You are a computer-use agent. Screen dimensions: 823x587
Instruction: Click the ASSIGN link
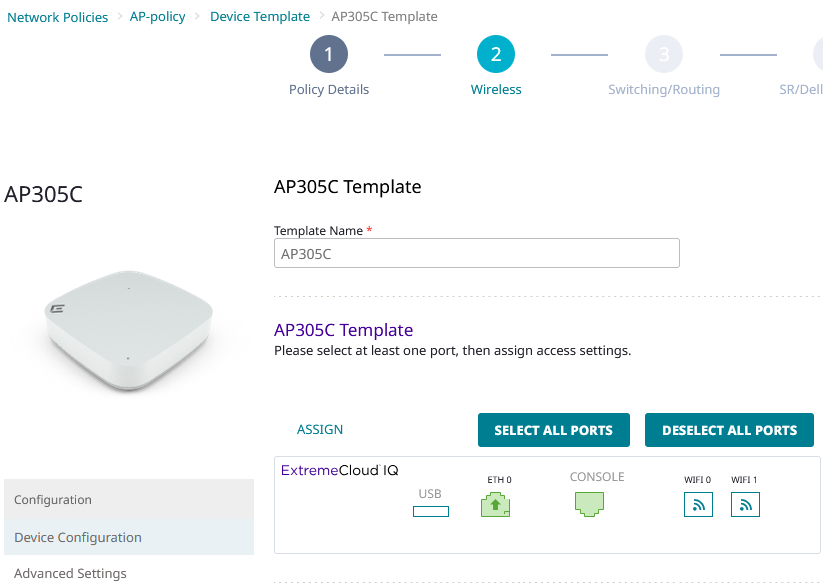coord(320,429)
